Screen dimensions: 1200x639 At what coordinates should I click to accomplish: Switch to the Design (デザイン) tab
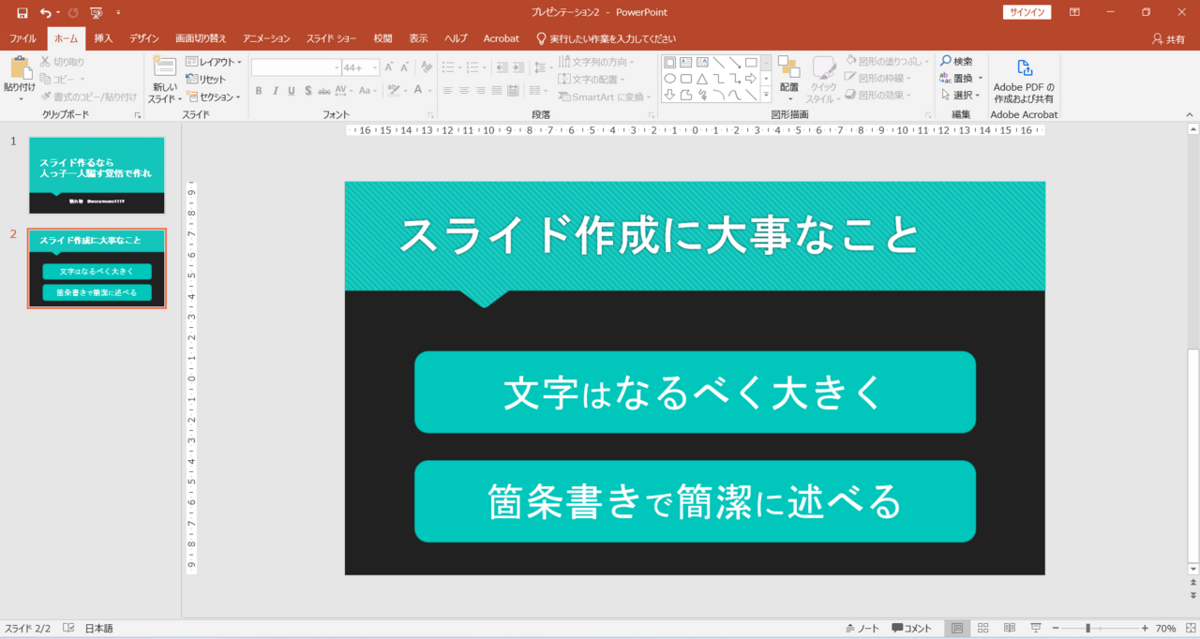146,38
